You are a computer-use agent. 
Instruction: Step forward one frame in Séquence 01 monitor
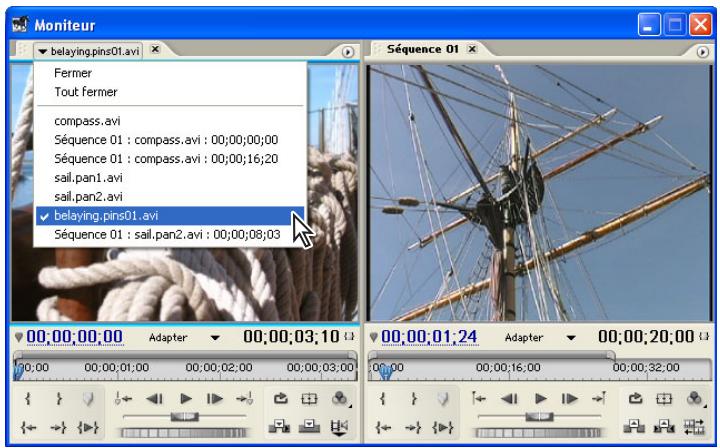(569, 398)
